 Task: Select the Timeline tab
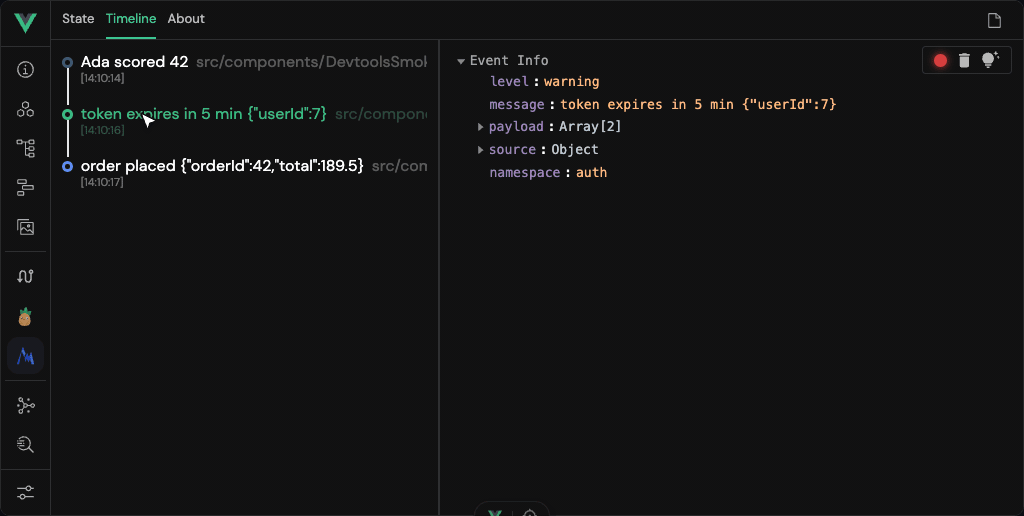click(x=131, y=19)
